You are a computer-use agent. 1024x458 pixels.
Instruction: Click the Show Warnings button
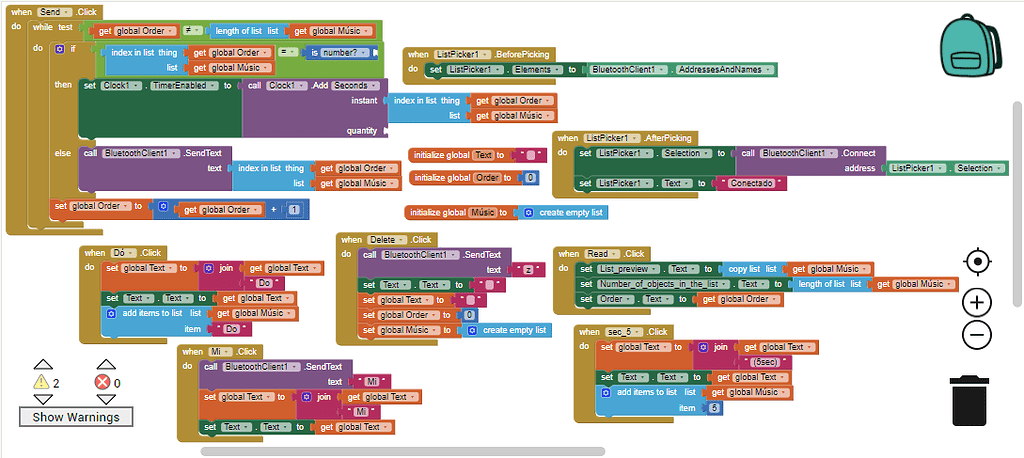[x=76, y=417]
